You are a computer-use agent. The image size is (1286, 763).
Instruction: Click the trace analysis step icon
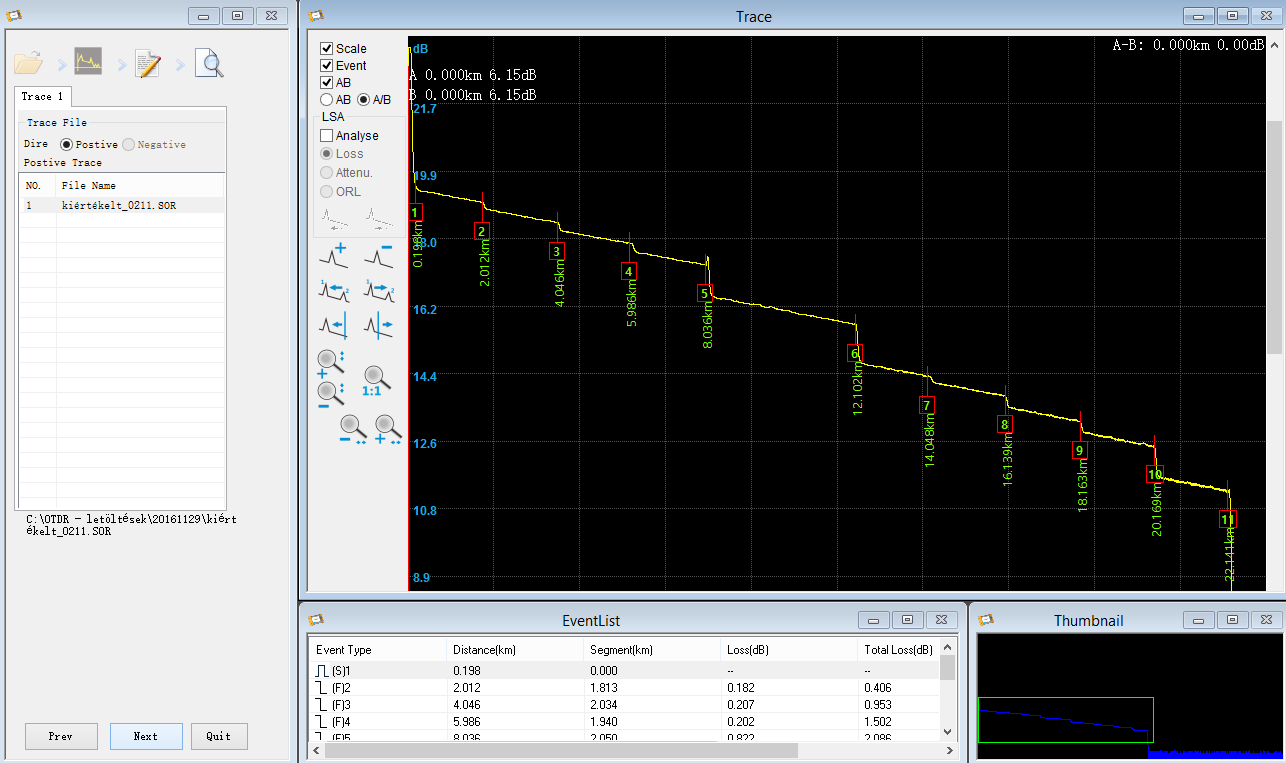point(88,62)
